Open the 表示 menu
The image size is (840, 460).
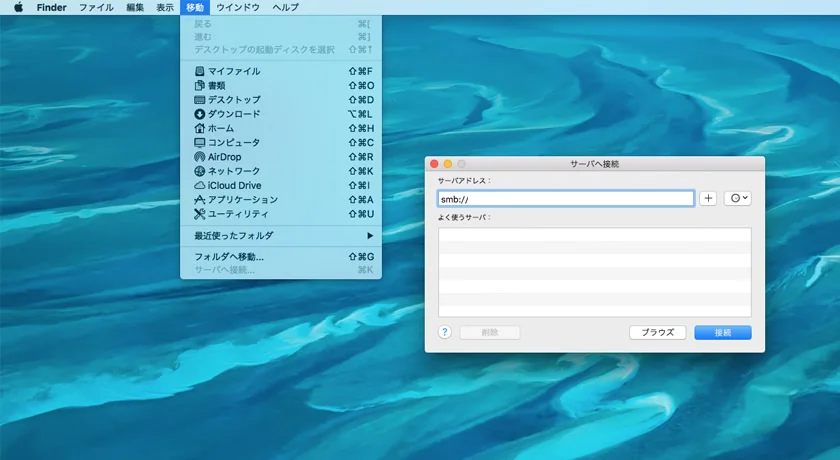[165, 7]
